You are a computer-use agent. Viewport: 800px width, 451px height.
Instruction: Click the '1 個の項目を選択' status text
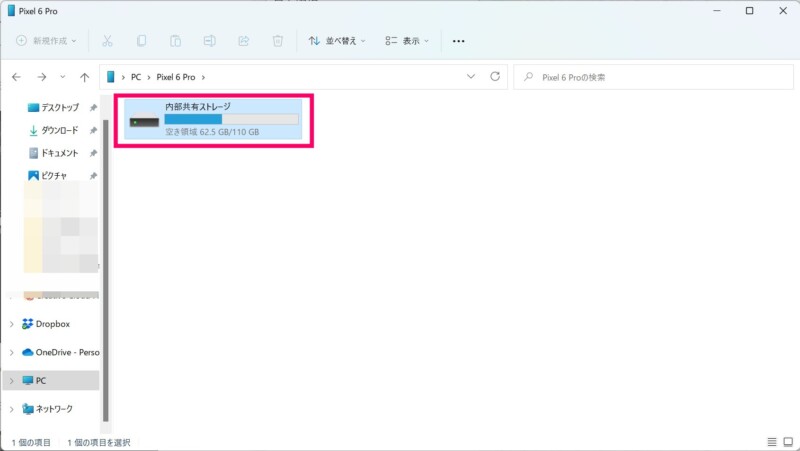[x=98, y=442]
